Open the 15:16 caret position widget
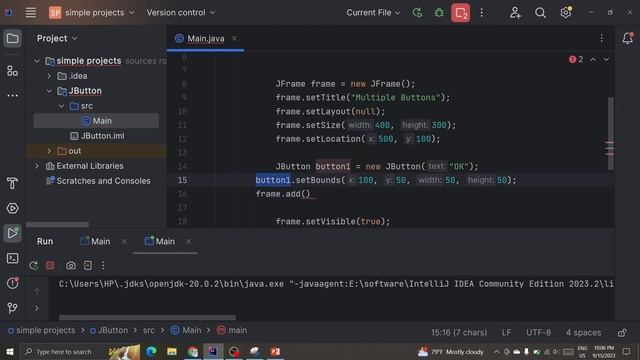Screen dimensions: 640x360 click(459, 333)
